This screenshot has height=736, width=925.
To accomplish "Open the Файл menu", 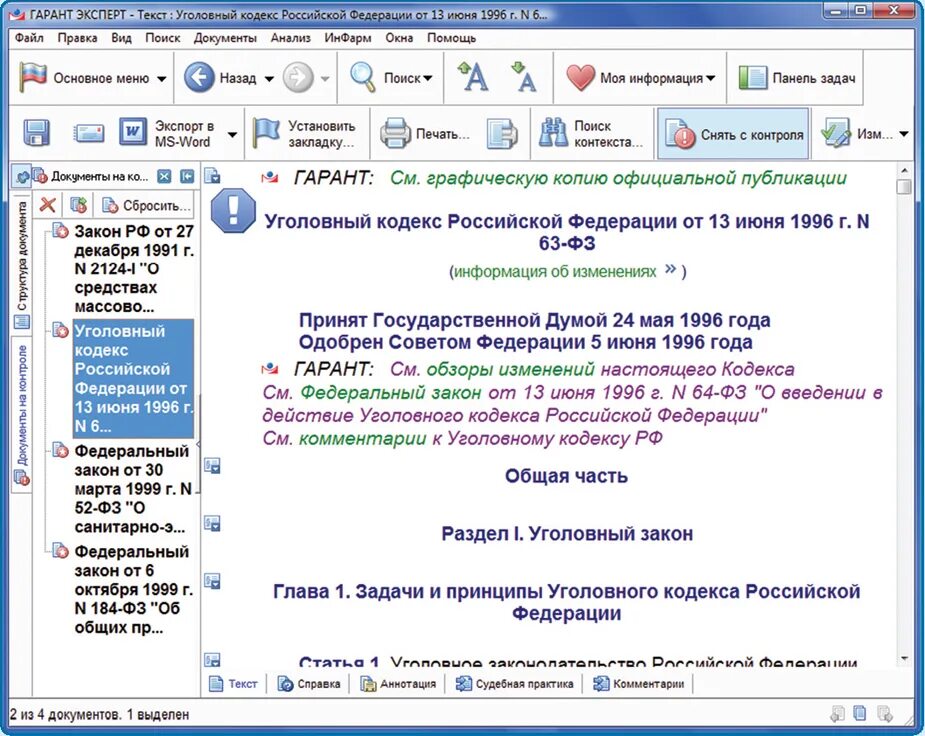I will pyautogui.click(x=29, y=38).
